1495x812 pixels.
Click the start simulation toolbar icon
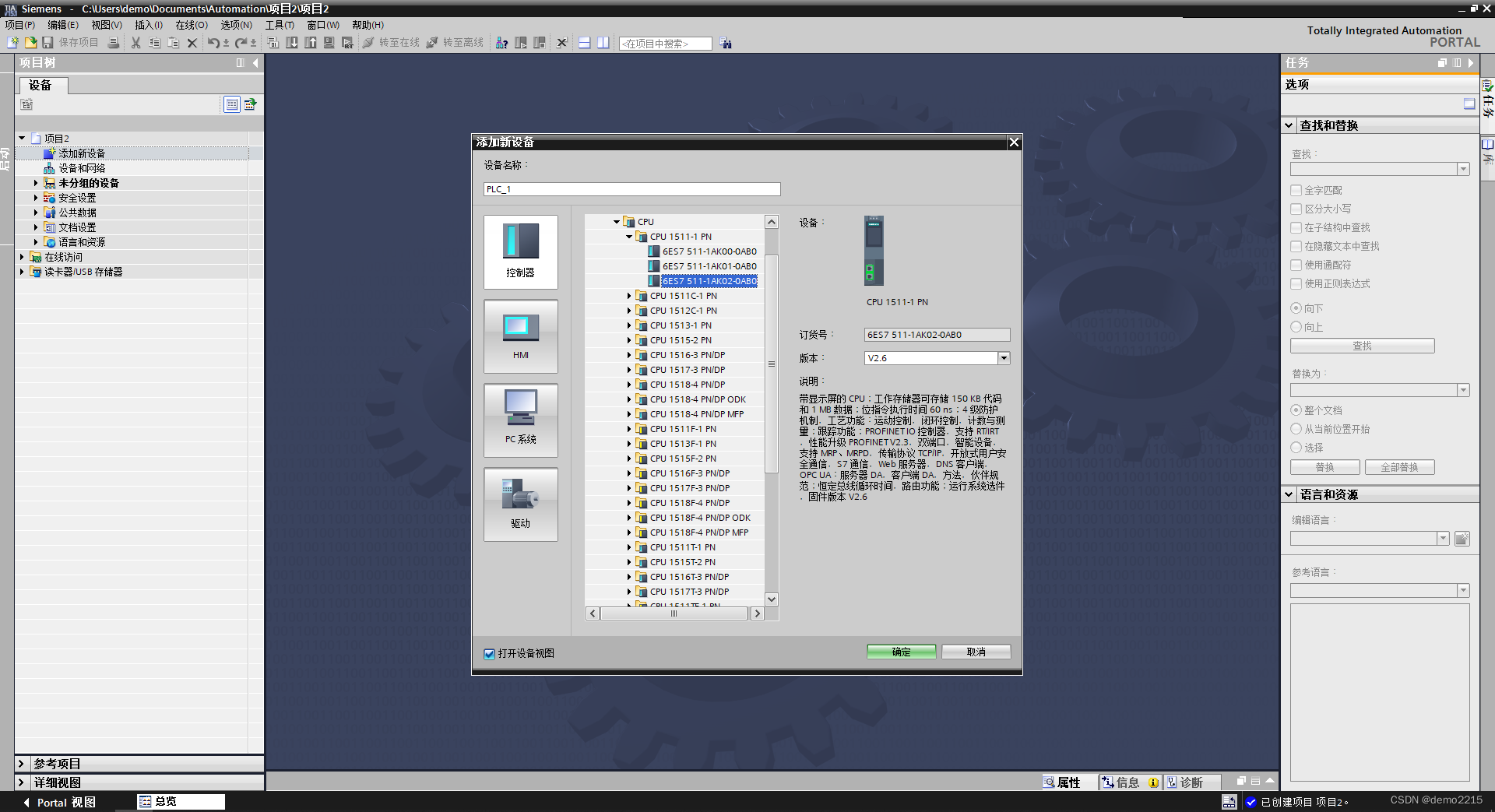[329, 43]
